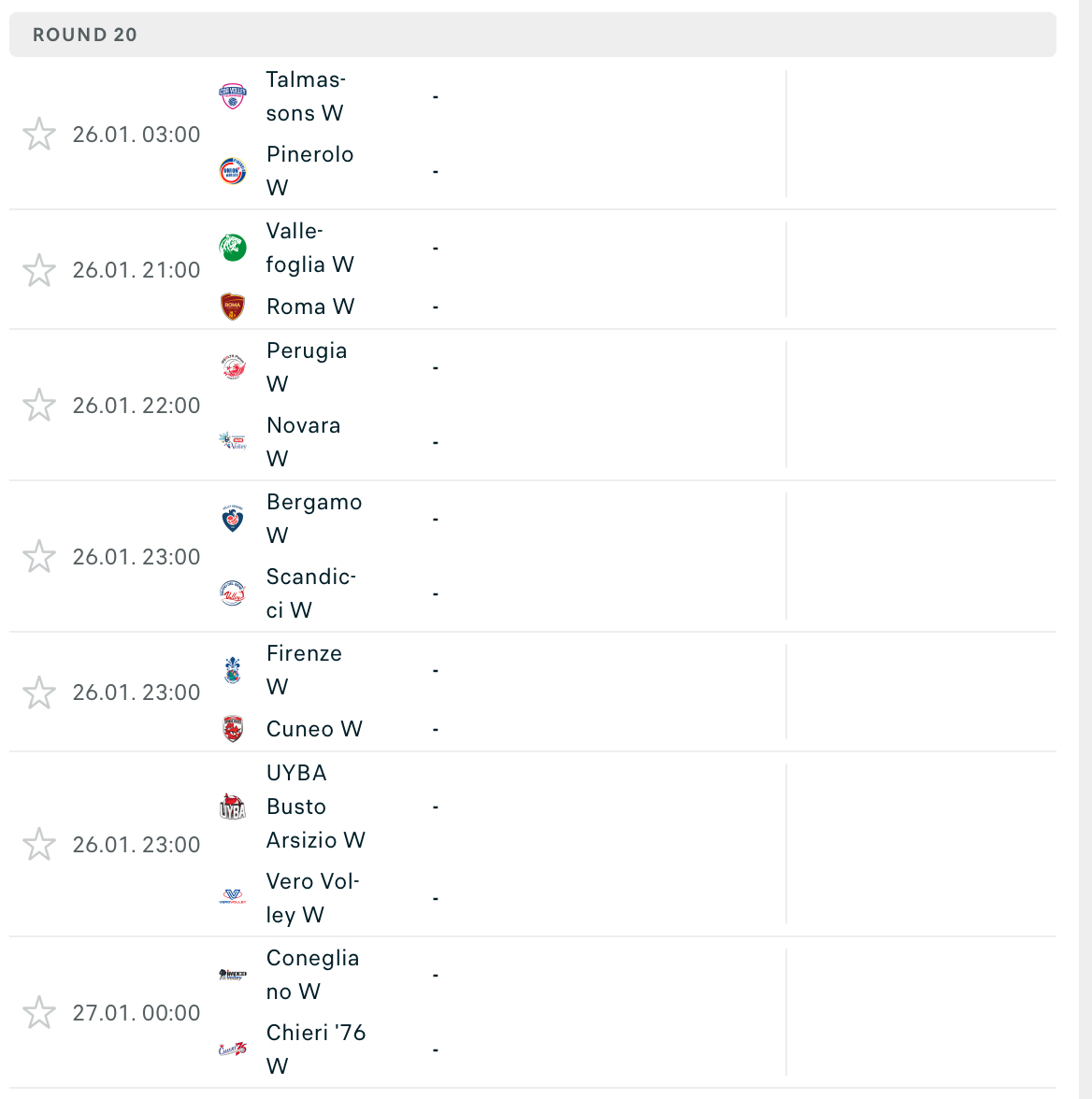Image resolution: width=1092 pixels, height=1099 pixels.
Task: Click the Bergamo W team logo
Action: tap(233, 519)
